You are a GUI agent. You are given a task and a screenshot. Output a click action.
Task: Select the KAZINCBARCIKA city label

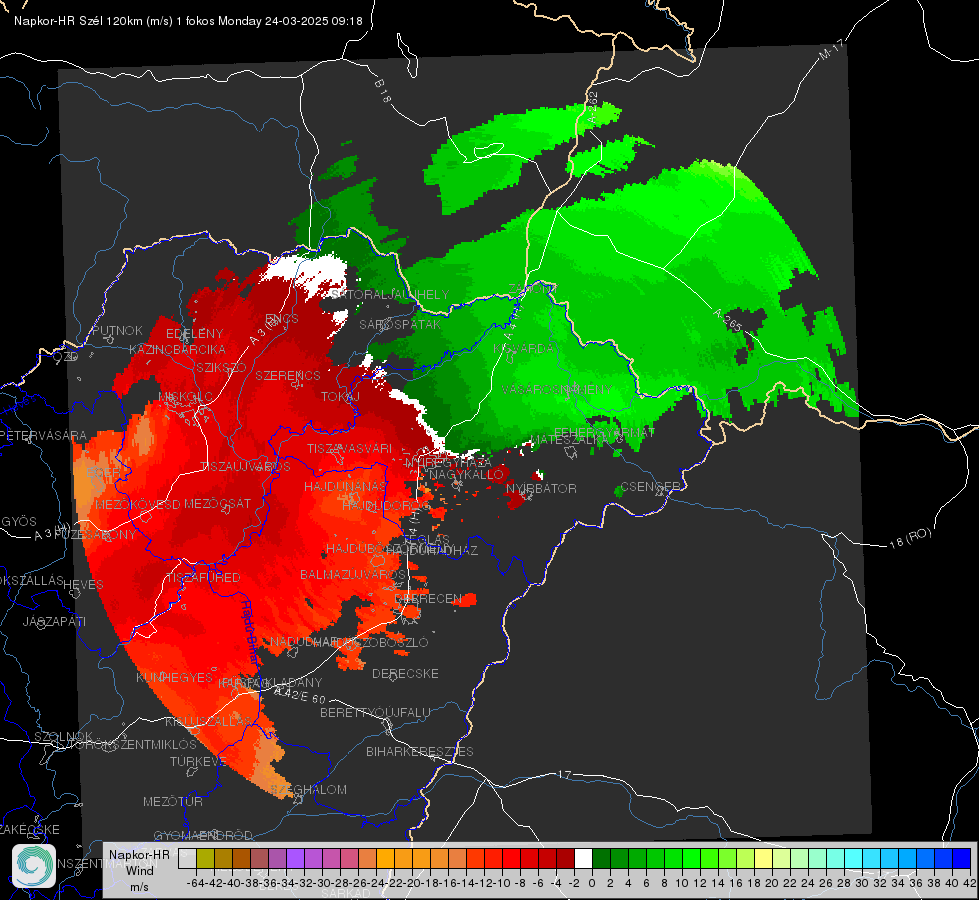tap(177, 349)
